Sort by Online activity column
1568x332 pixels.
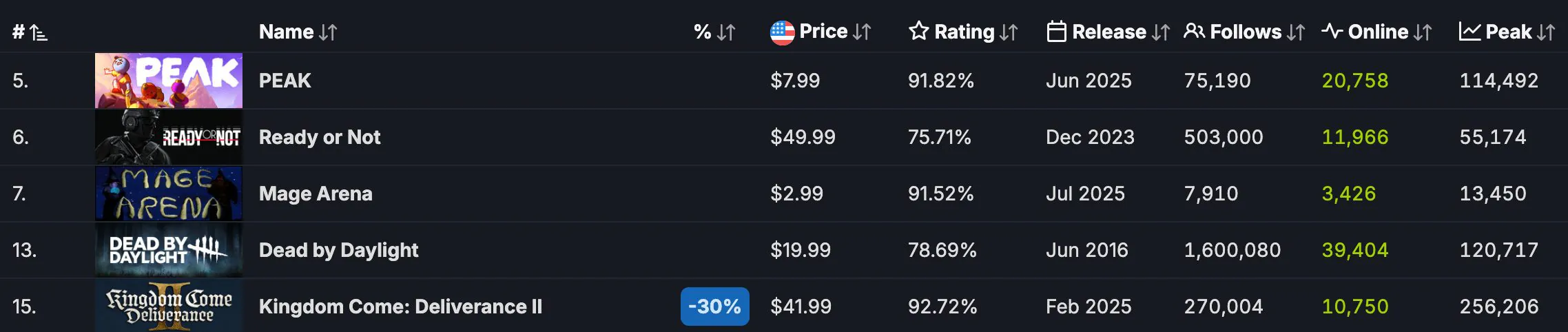coord(1376,32)
